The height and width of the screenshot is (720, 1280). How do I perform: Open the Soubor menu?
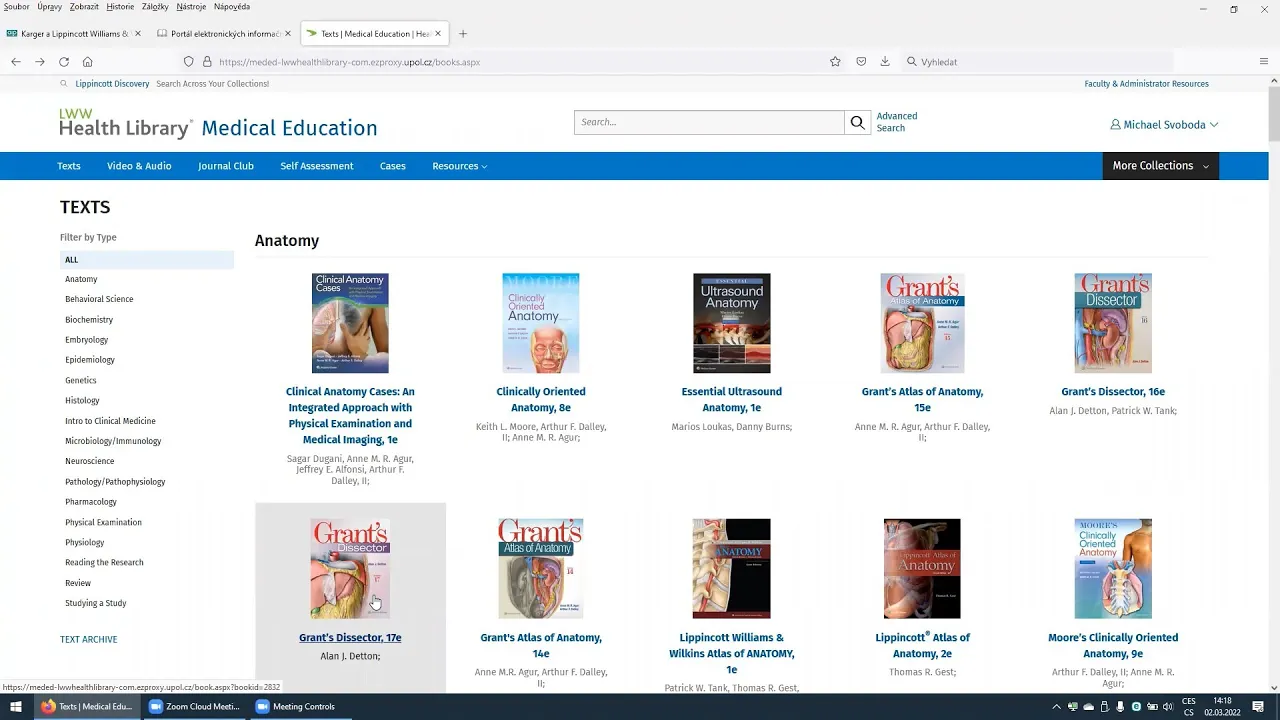(16, 7)
